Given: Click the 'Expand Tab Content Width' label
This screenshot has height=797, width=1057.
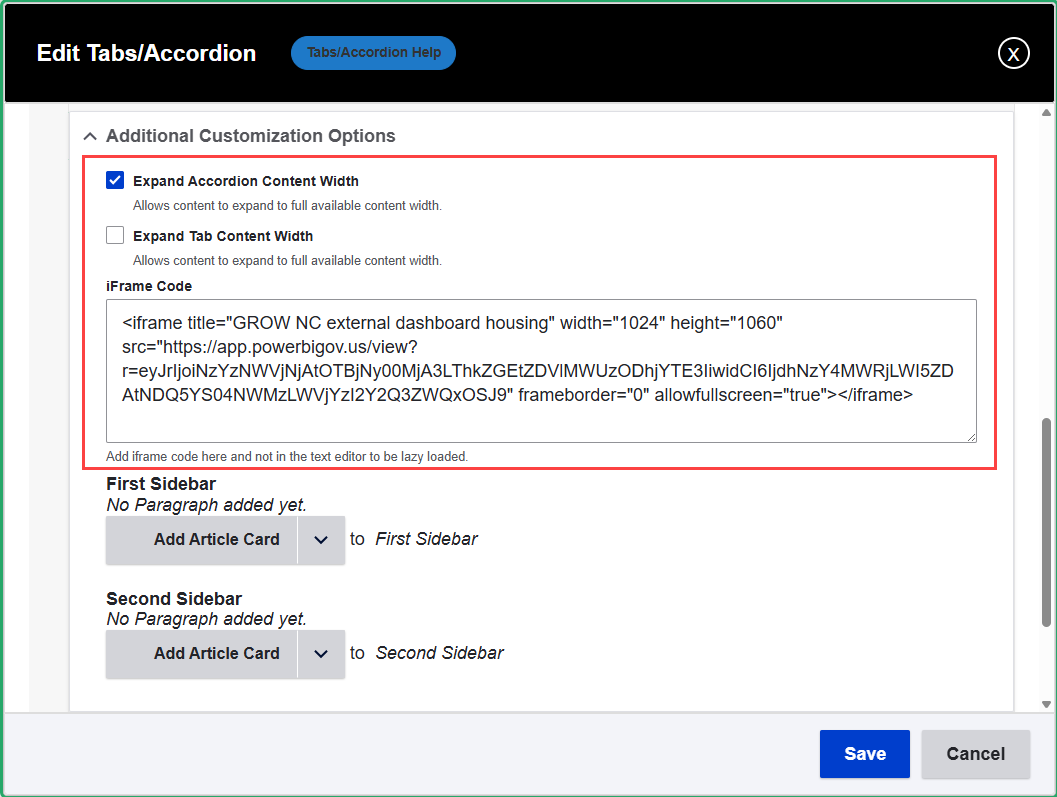Looking at the screenshot, I should [223, 236].
